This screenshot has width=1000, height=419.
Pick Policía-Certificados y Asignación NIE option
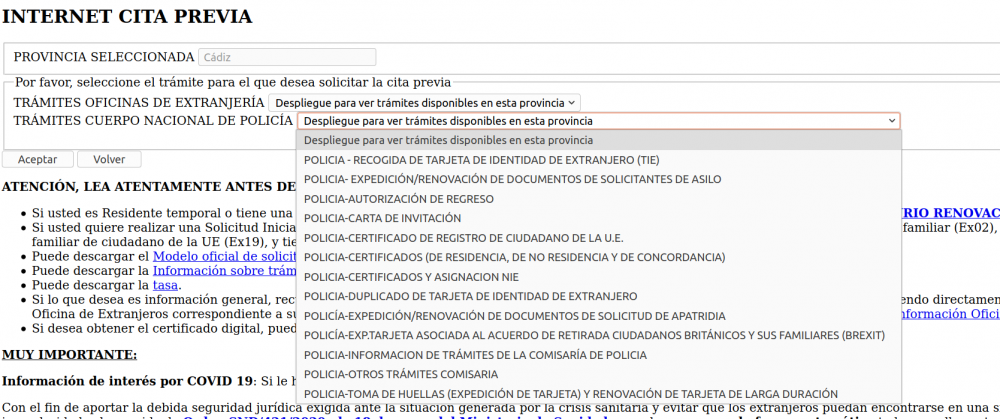click(x=412, y=277)
